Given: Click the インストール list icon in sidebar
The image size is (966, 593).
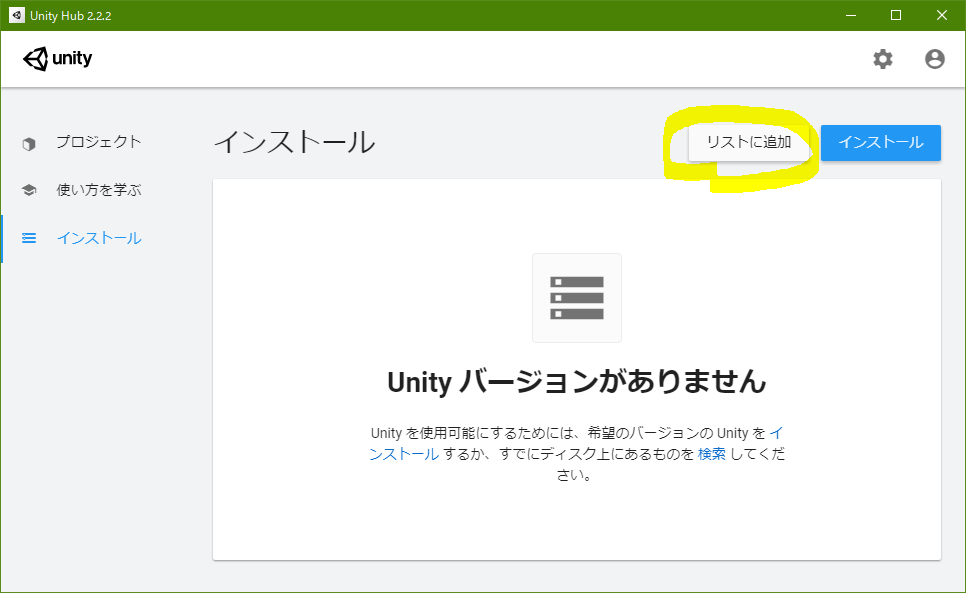Looking at the screenshot, I should tap(29, 238).
